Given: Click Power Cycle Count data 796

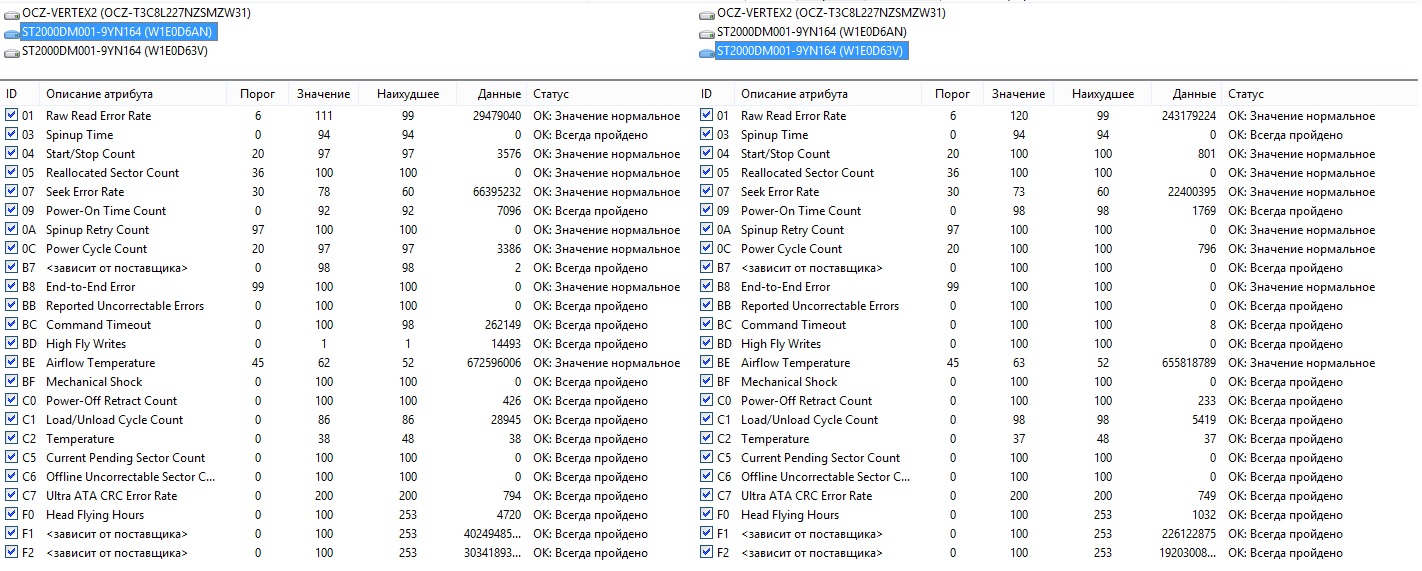Looking at the screenshot, I should (1207, 249).
